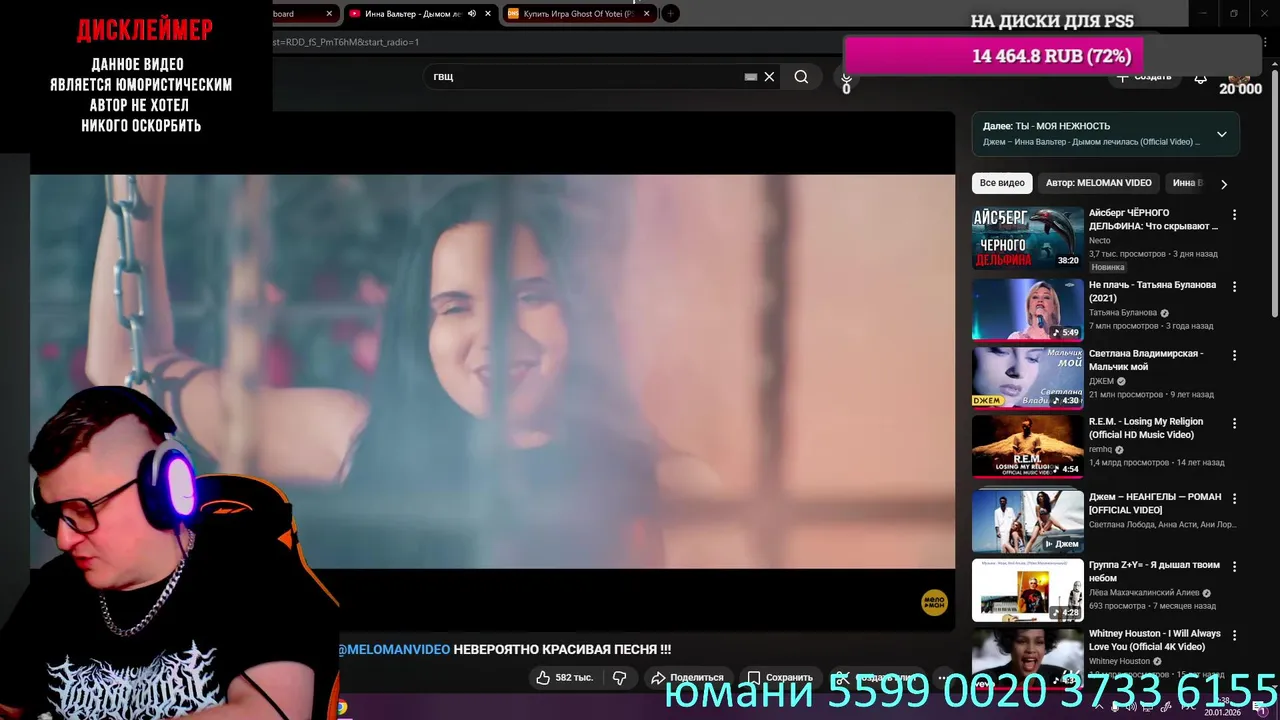1280x720 pixels.
Task: Close the Инна Вальтер browser tab
Action: [488, 14]
